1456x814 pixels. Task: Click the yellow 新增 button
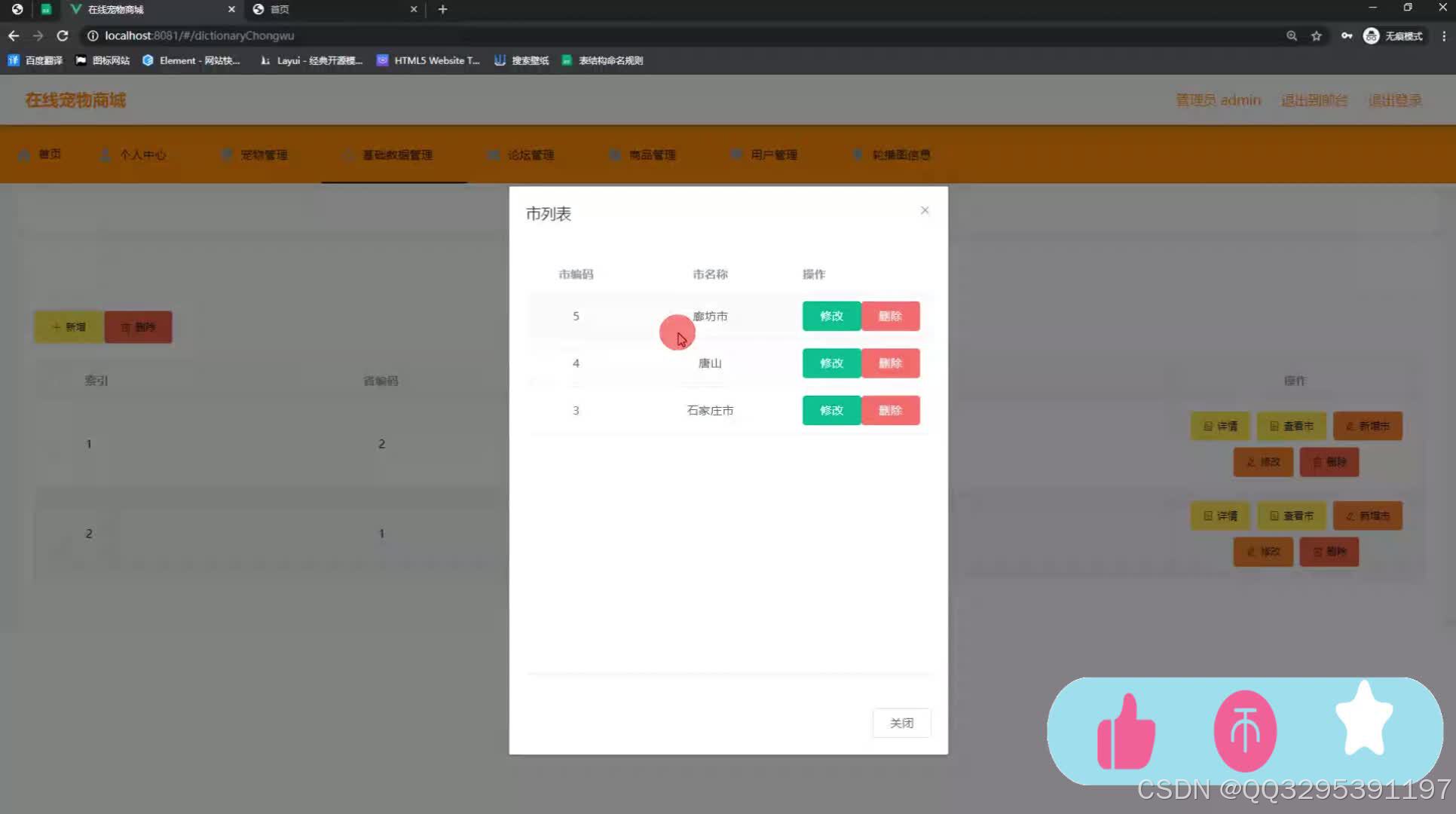[x=69, y=327]
